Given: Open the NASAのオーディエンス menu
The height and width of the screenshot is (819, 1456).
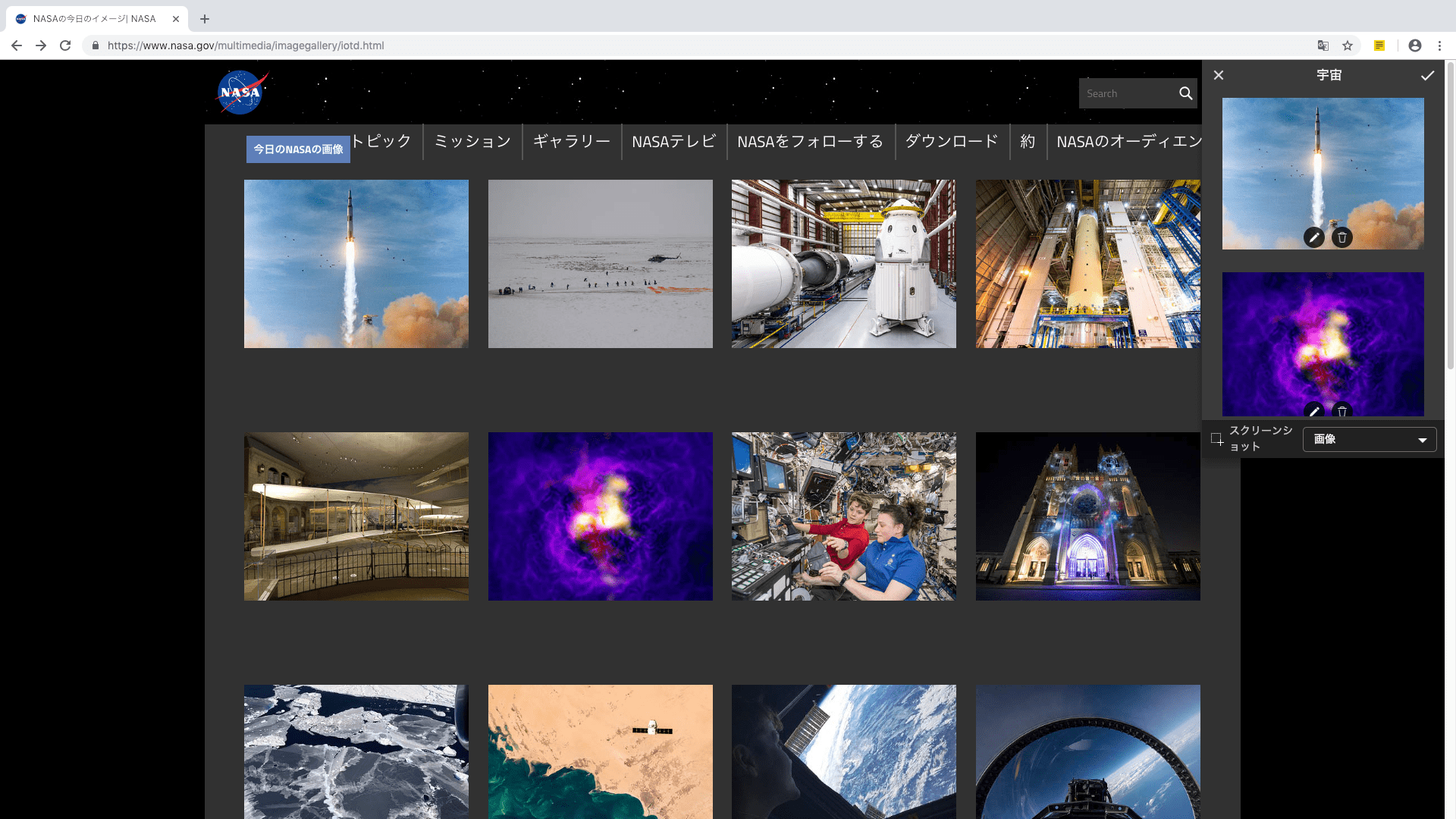Looking at the screenshot, I should 1128,141.
